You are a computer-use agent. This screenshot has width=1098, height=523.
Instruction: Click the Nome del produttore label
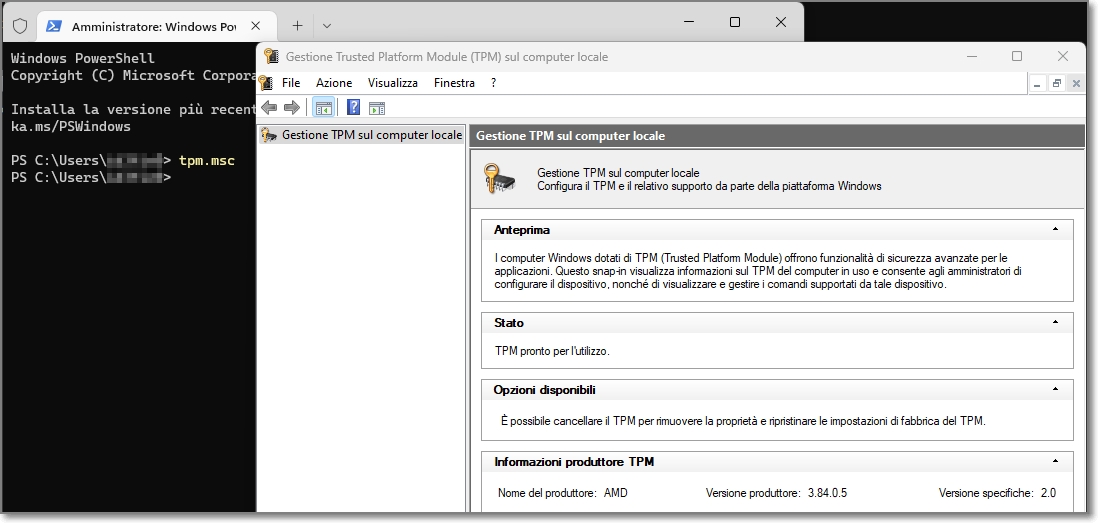547,493
